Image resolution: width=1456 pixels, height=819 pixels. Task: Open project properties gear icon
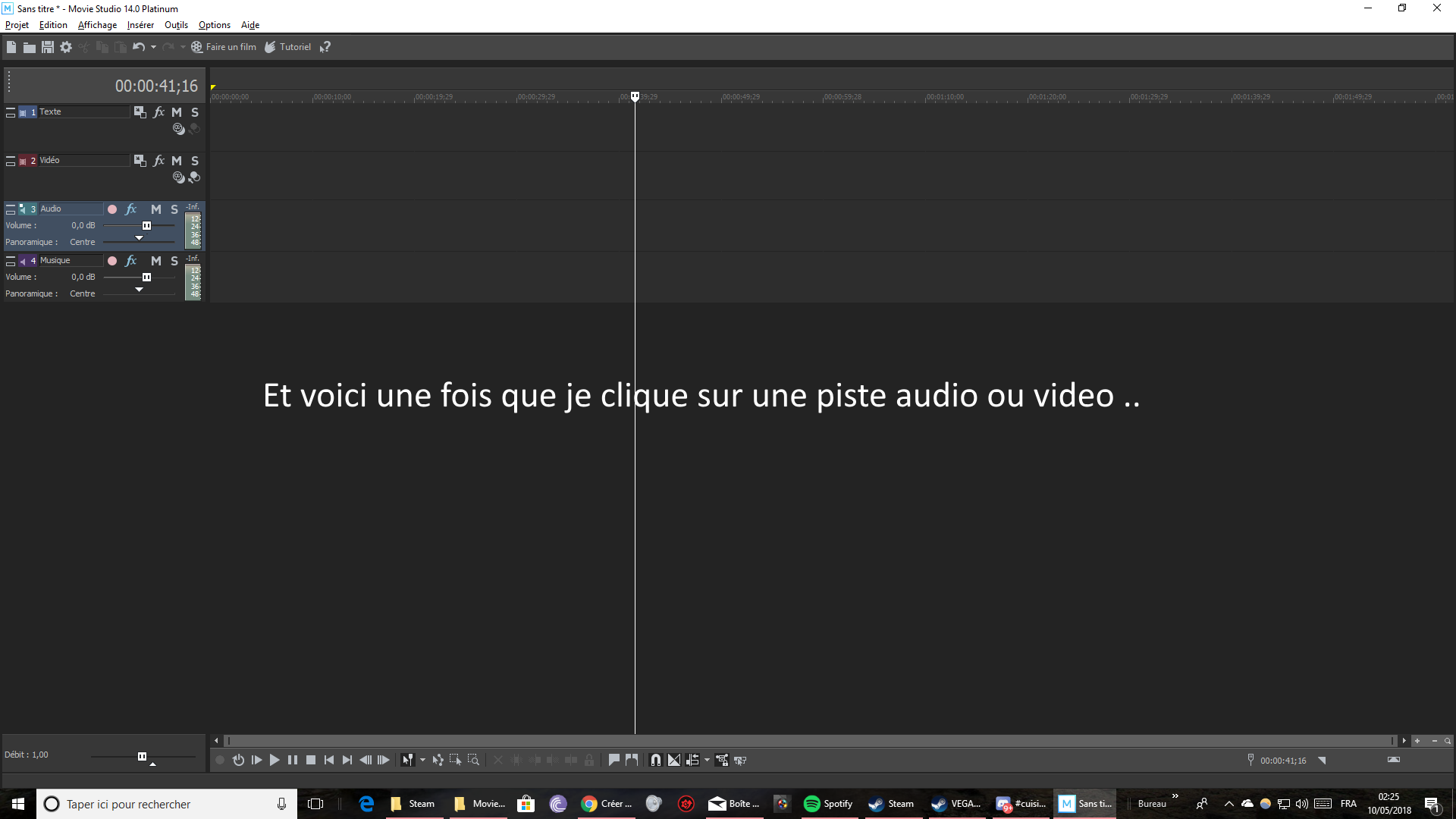[66, 47]
